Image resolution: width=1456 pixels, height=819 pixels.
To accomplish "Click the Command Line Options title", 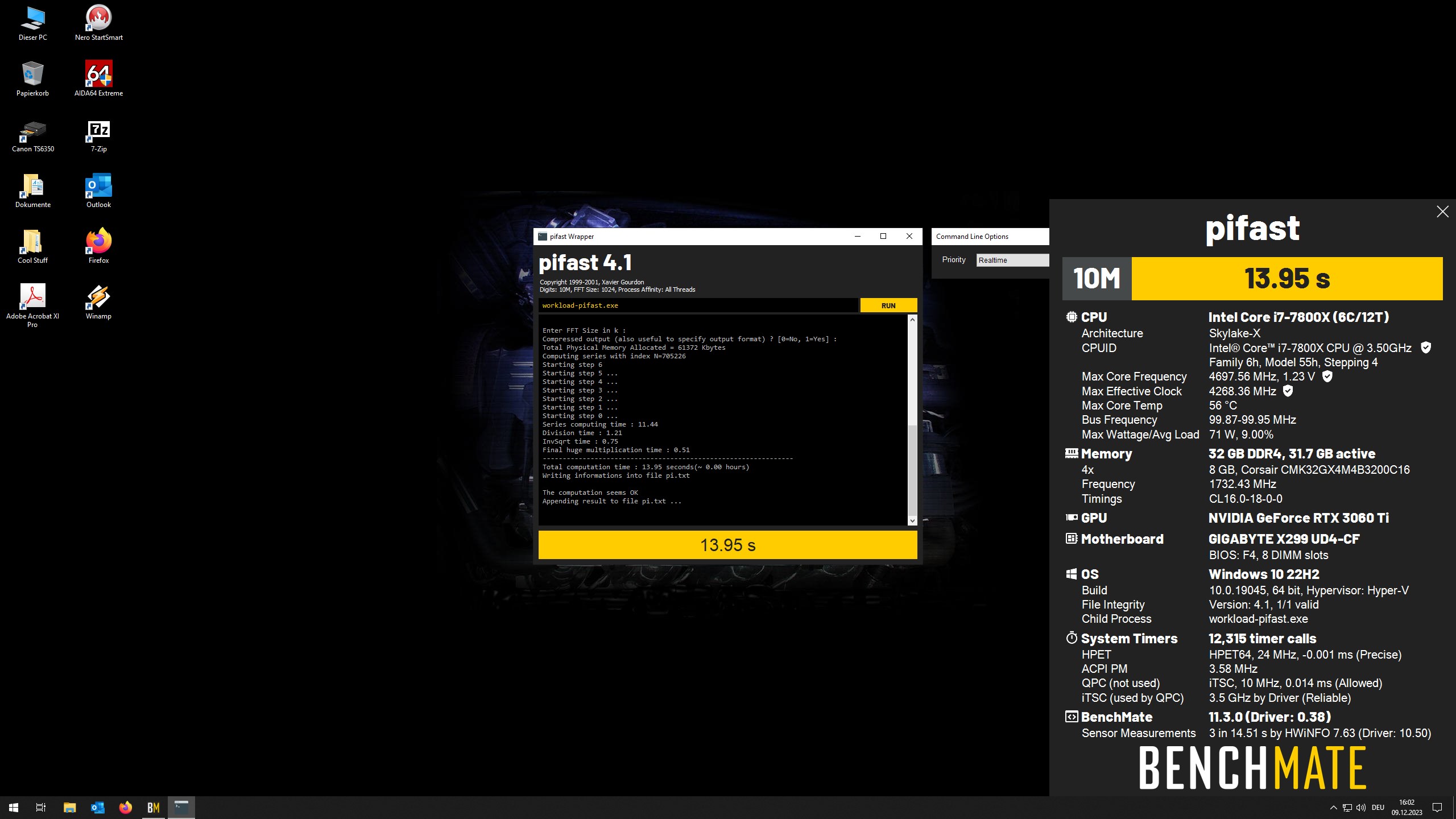I will (x=972, y=237).
